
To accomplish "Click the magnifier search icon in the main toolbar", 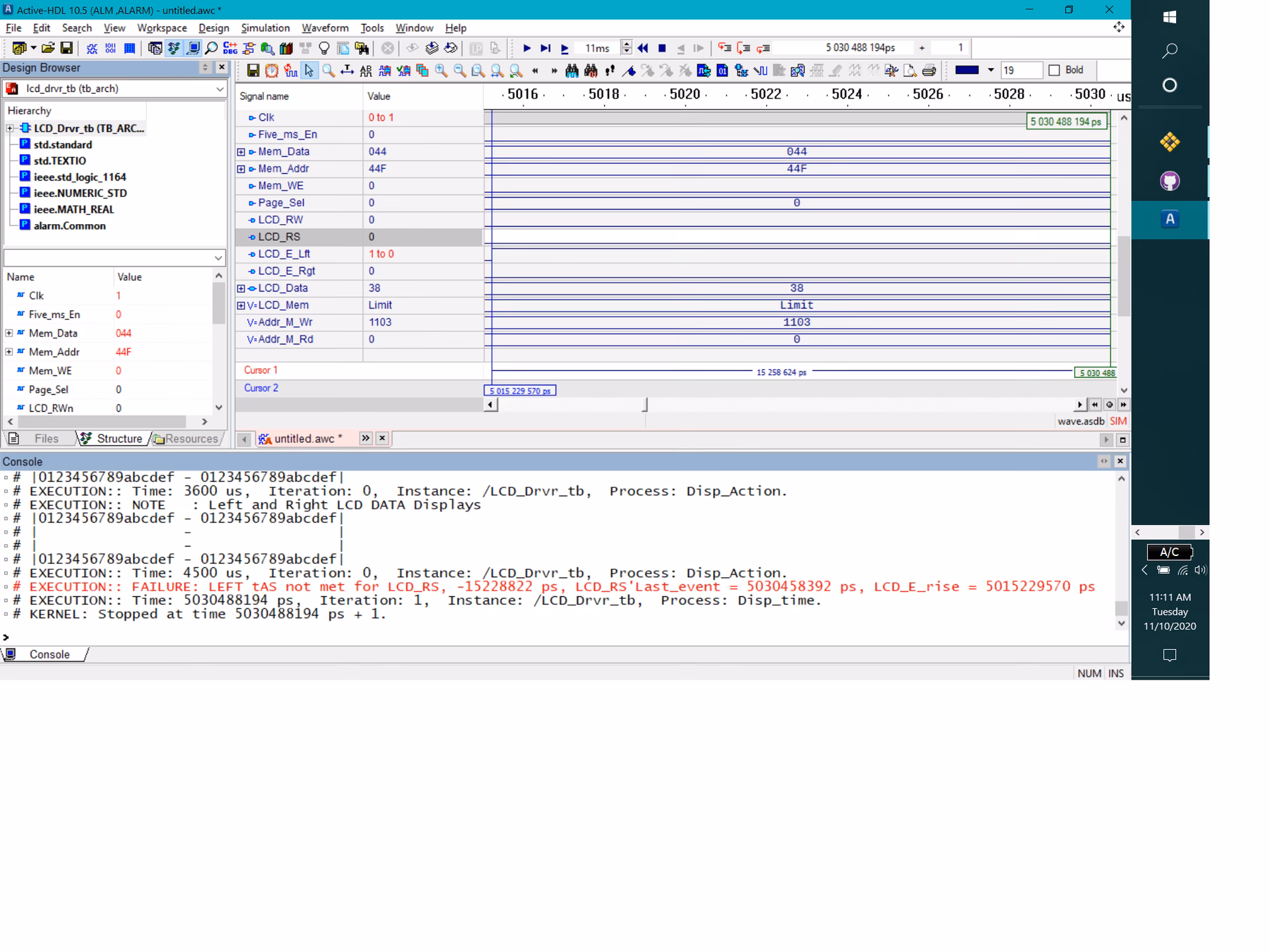I will (x=212, y=48).
